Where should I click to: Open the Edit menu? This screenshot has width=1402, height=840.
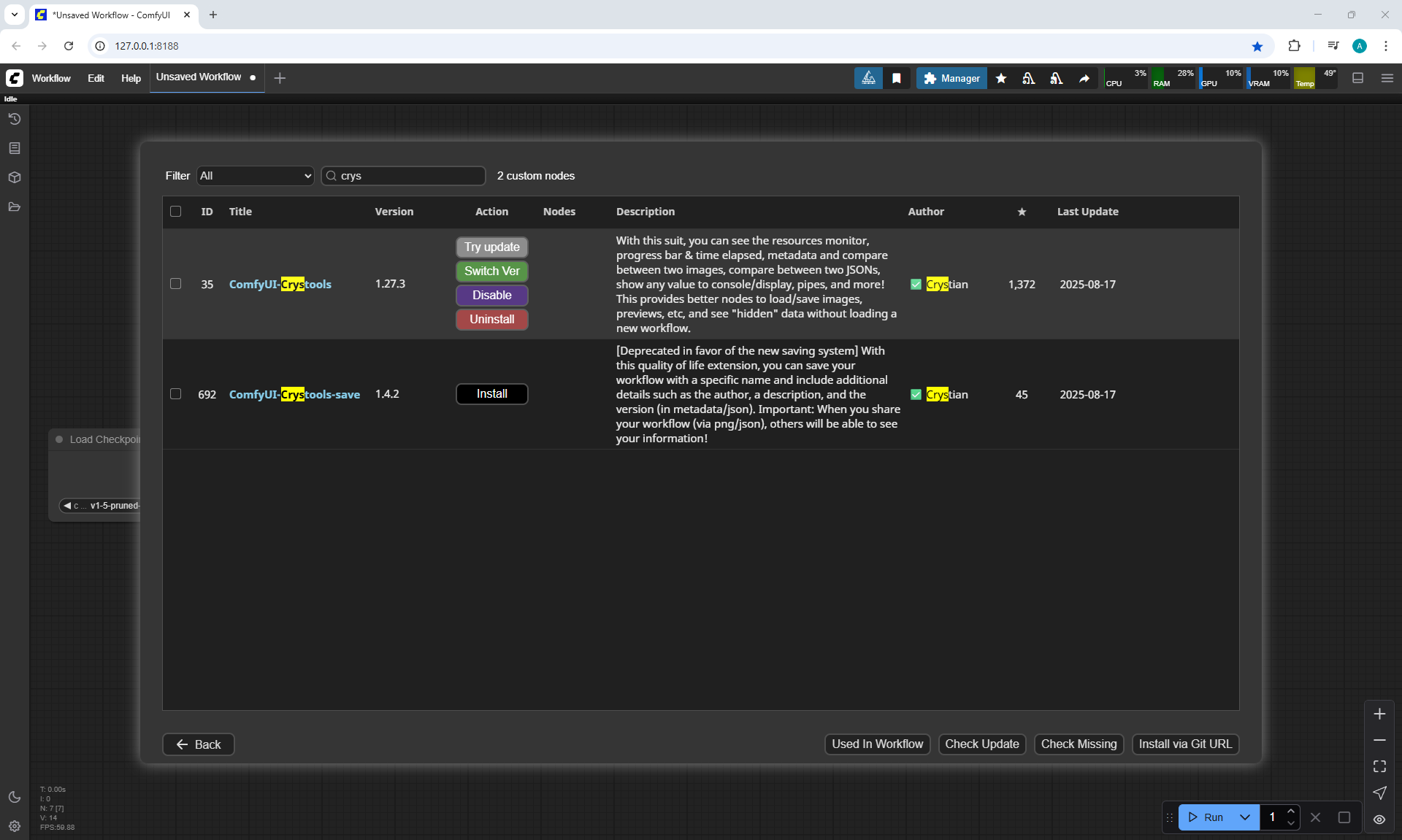pos(96,78)
